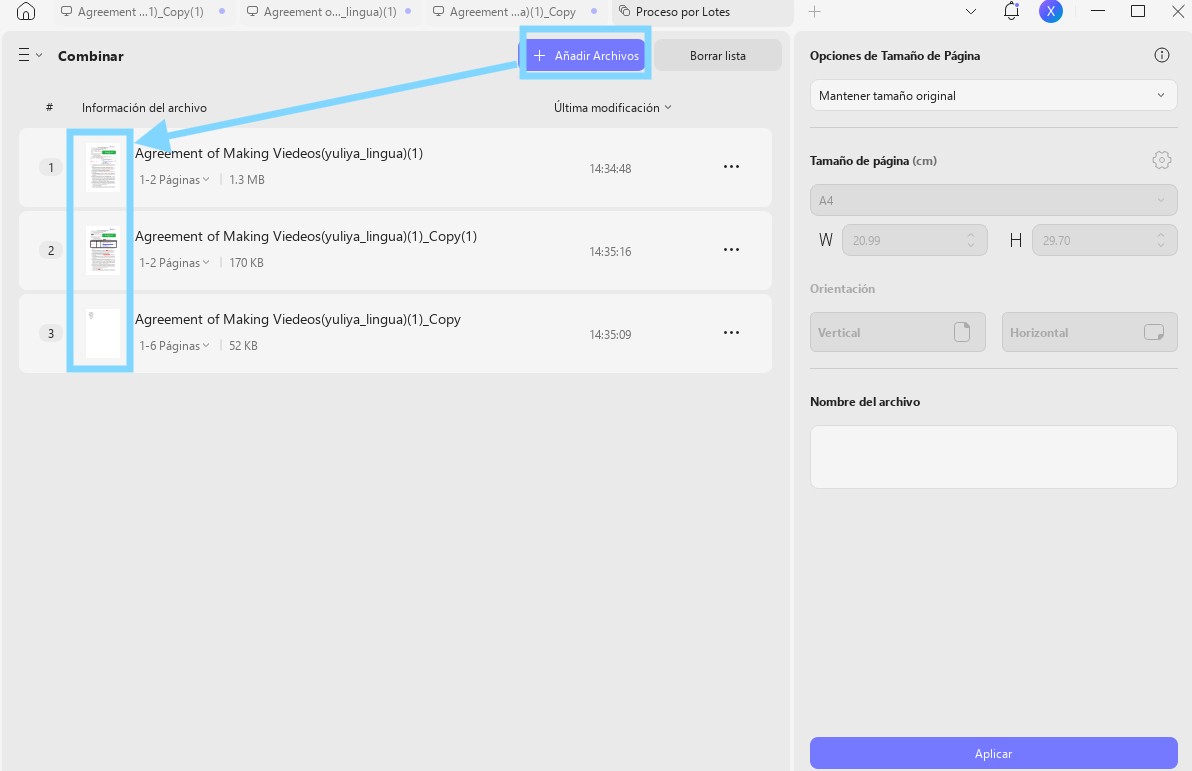Click the timestamp 14:35:09
This screenshot has height=771, width=1192.
pyautogui.click(x=610, y=335)
